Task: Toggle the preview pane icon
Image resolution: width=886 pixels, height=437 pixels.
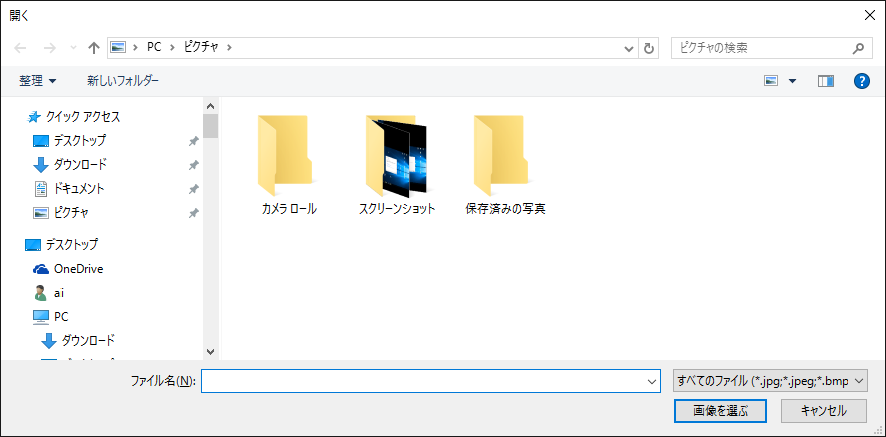Action: (825, 81)
